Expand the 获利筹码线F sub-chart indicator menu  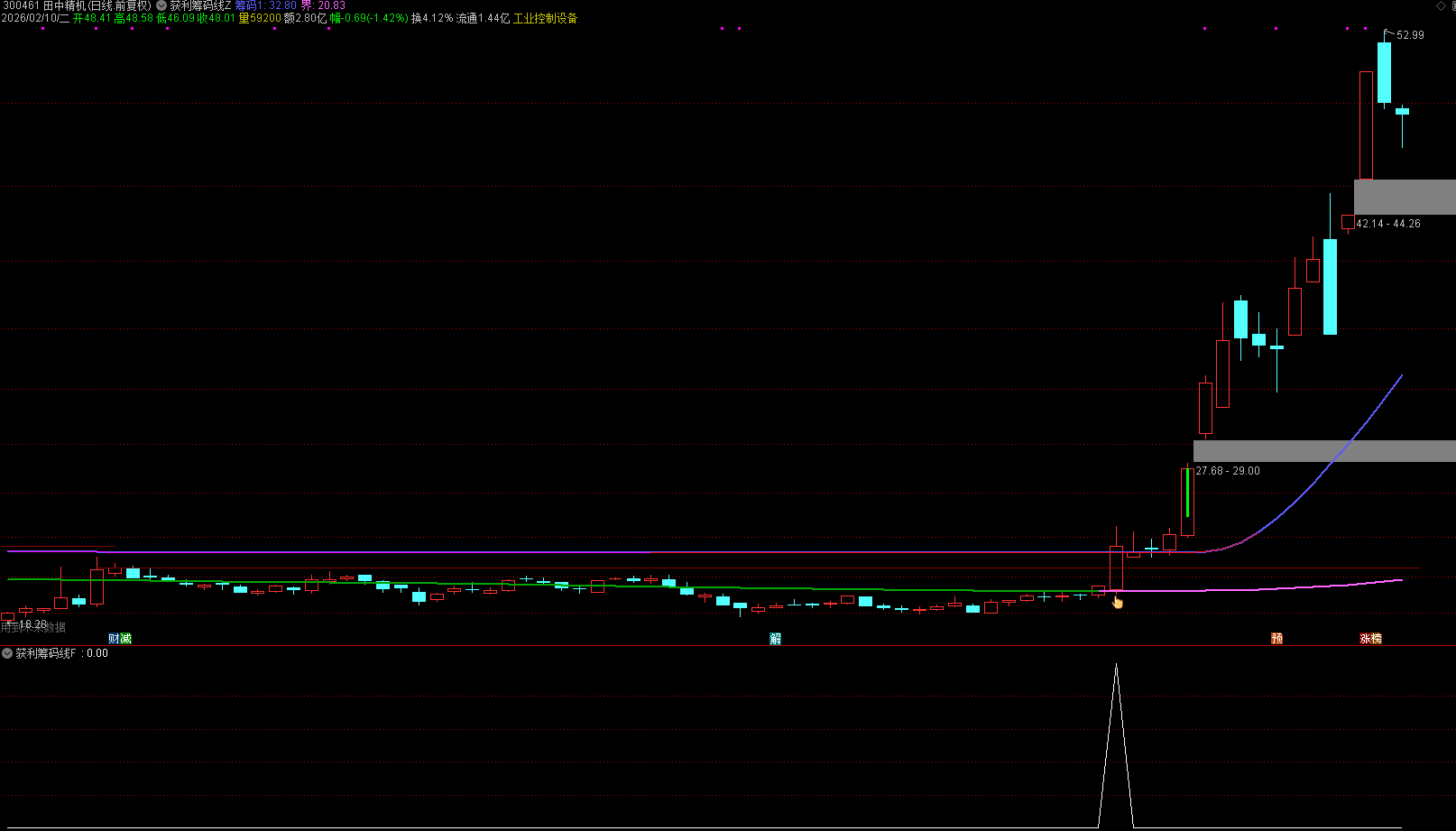7,653
